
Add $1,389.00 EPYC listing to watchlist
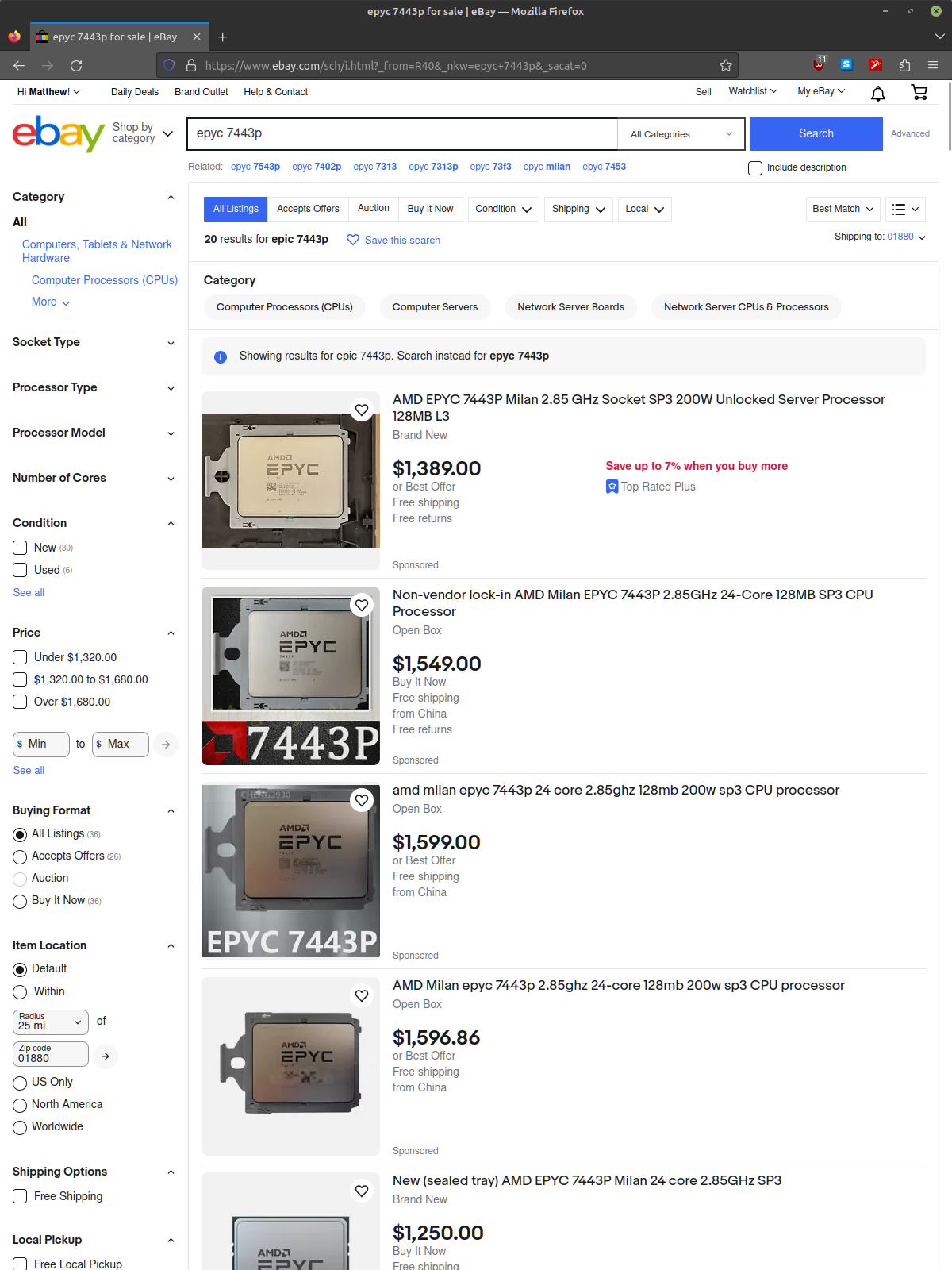click(x=362, y=410)
